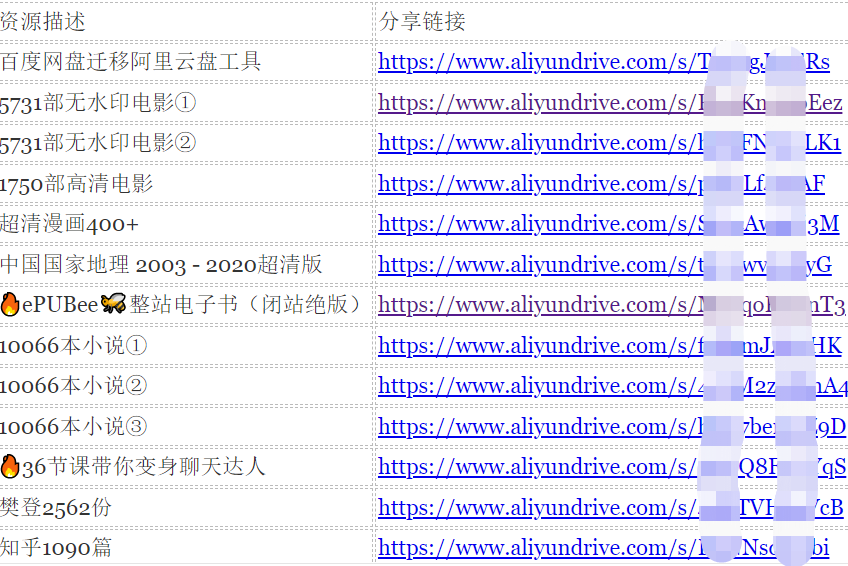The height and width of the screenshot is (566, 848).
Task: Open the share link for 5731部无水印电影①
Action: (610, 103)
